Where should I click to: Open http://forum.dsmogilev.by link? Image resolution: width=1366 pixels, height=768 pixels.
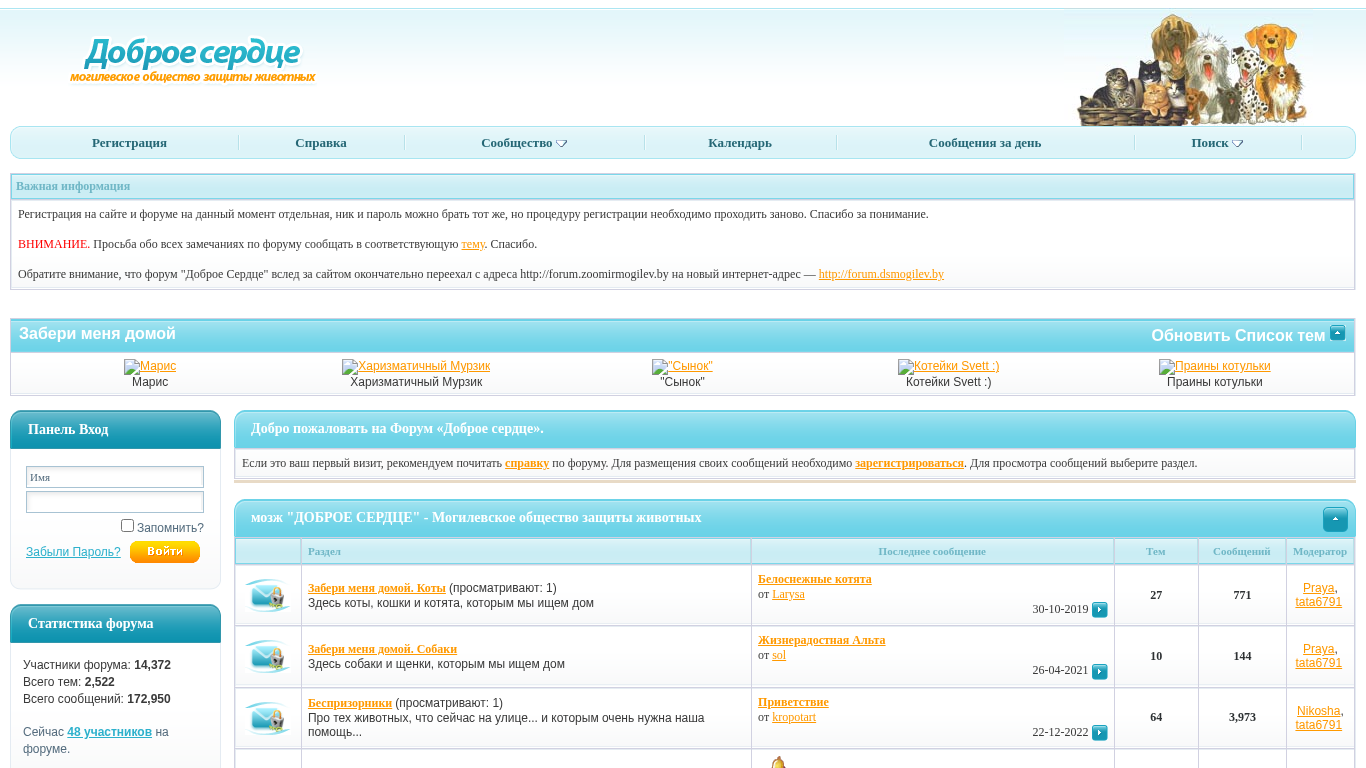click(881, 274)
